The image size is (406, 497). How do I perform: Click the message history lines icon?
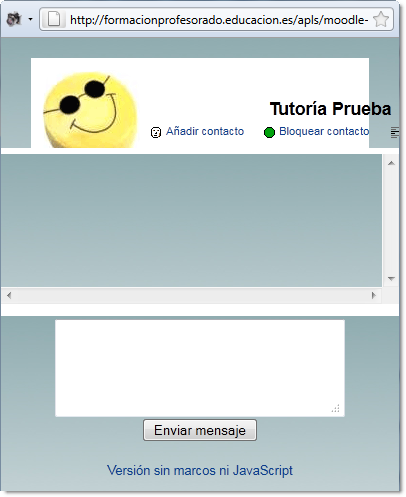coord(395,132)
